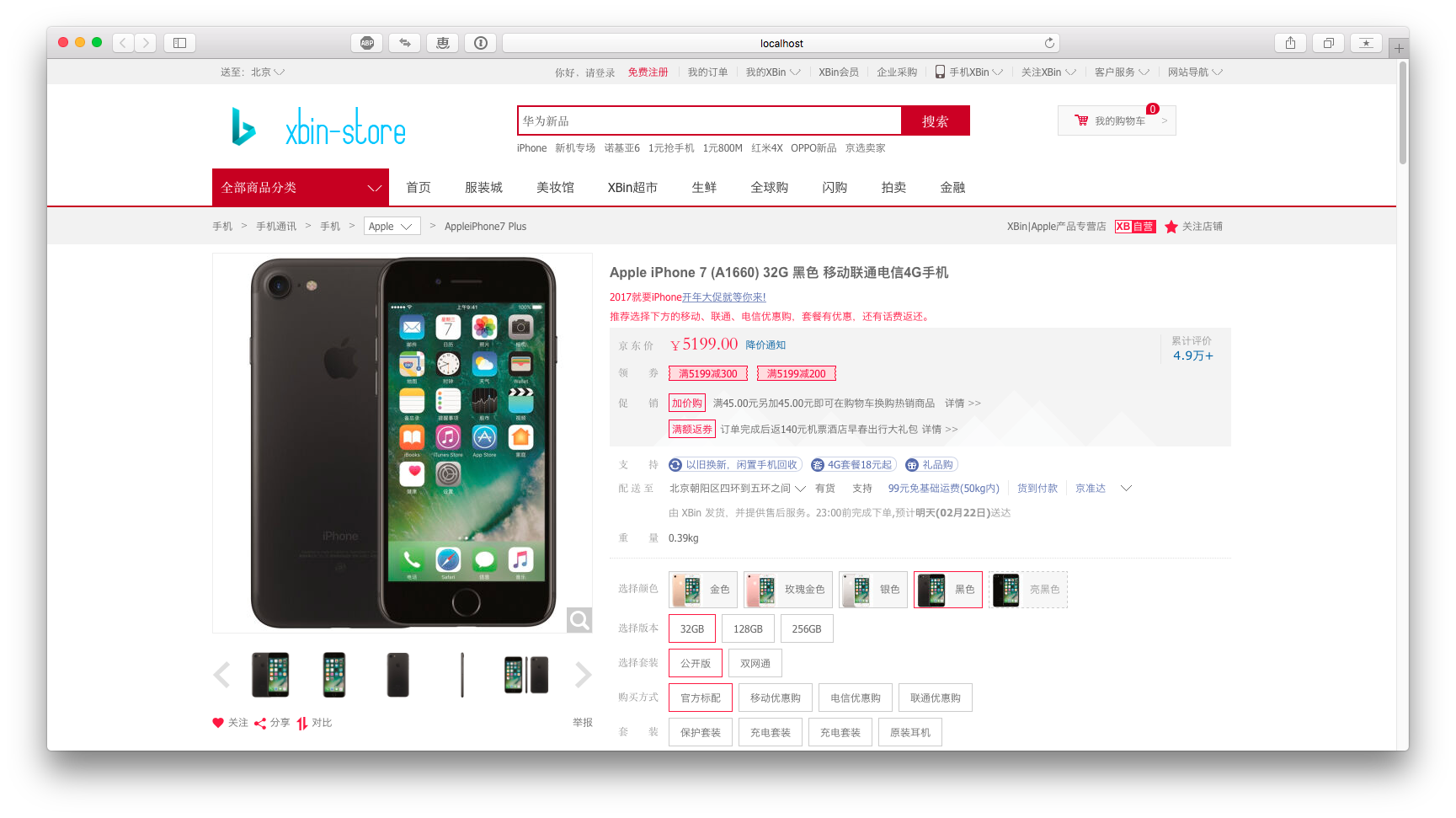Open new tab plus button
Screen dimensions: 1456x818
point(1399,48)
